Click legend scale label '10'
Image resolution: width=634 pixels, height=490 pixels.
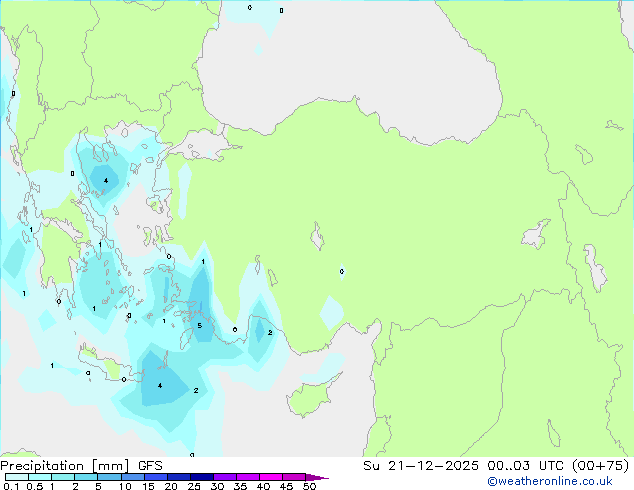(125, 486)
